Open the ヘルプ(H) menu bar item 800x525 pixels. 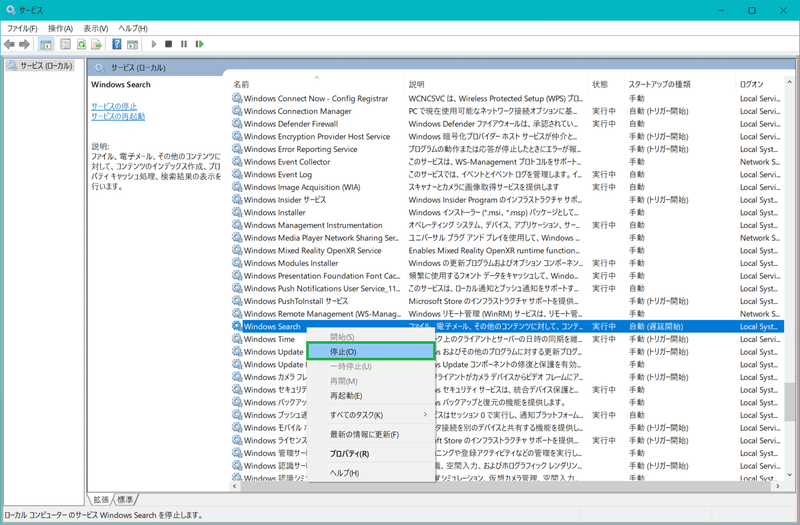(x=133, y=29)
